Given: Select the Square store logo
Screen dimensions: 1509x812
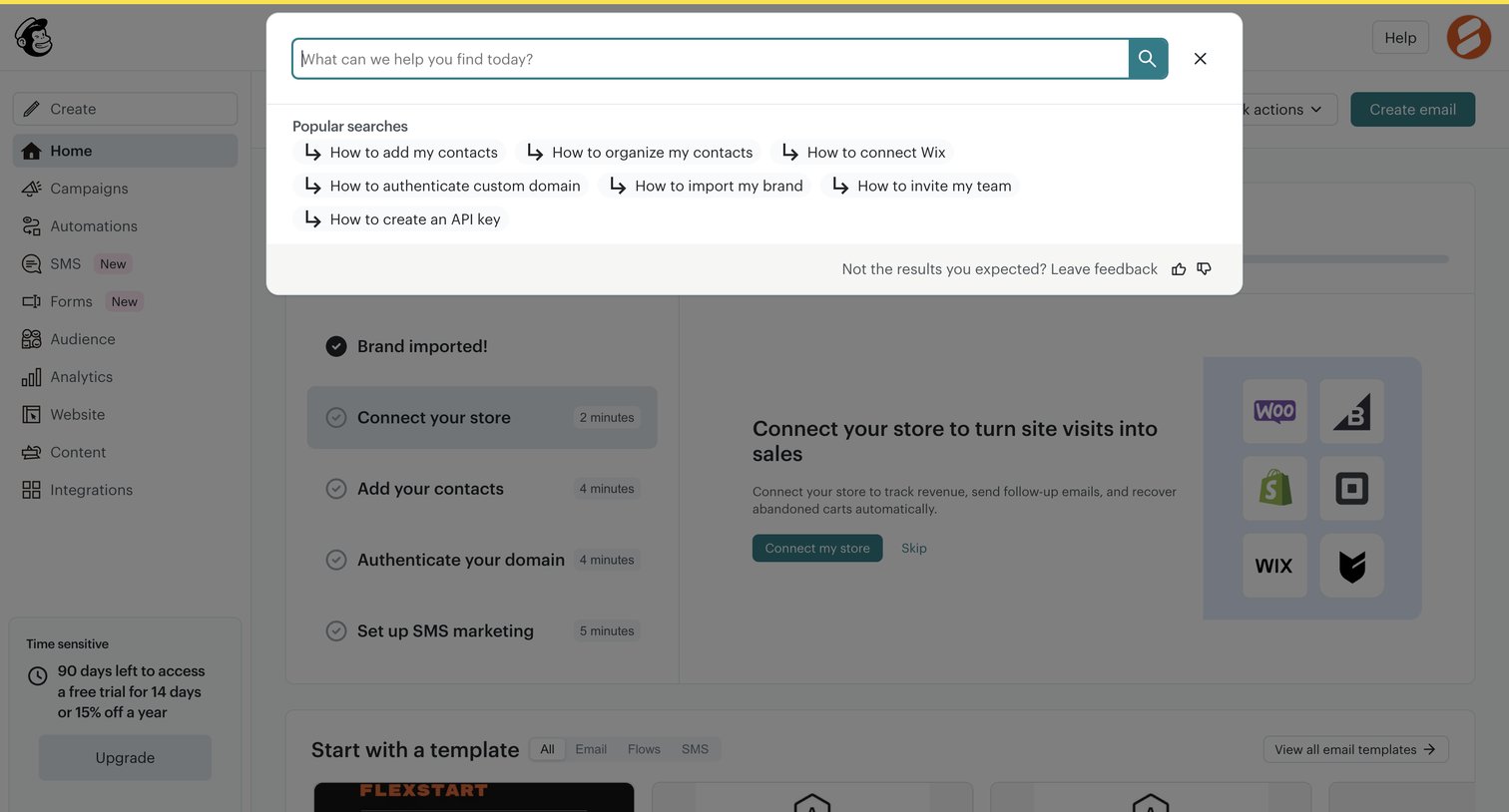Looking at the screenshot, I should coord(1352,489).
